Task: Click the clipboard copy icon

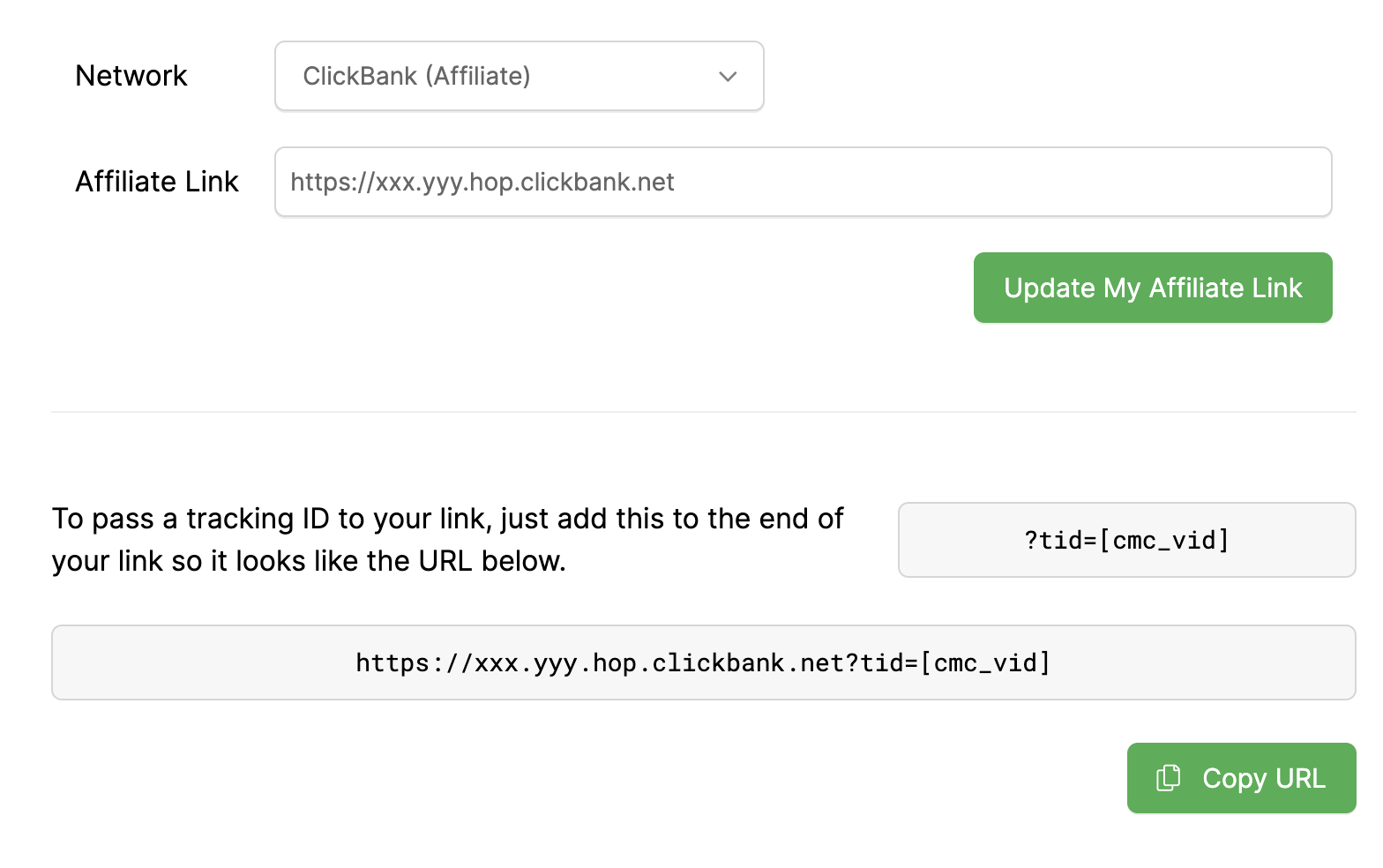Action: [1168, 778]
